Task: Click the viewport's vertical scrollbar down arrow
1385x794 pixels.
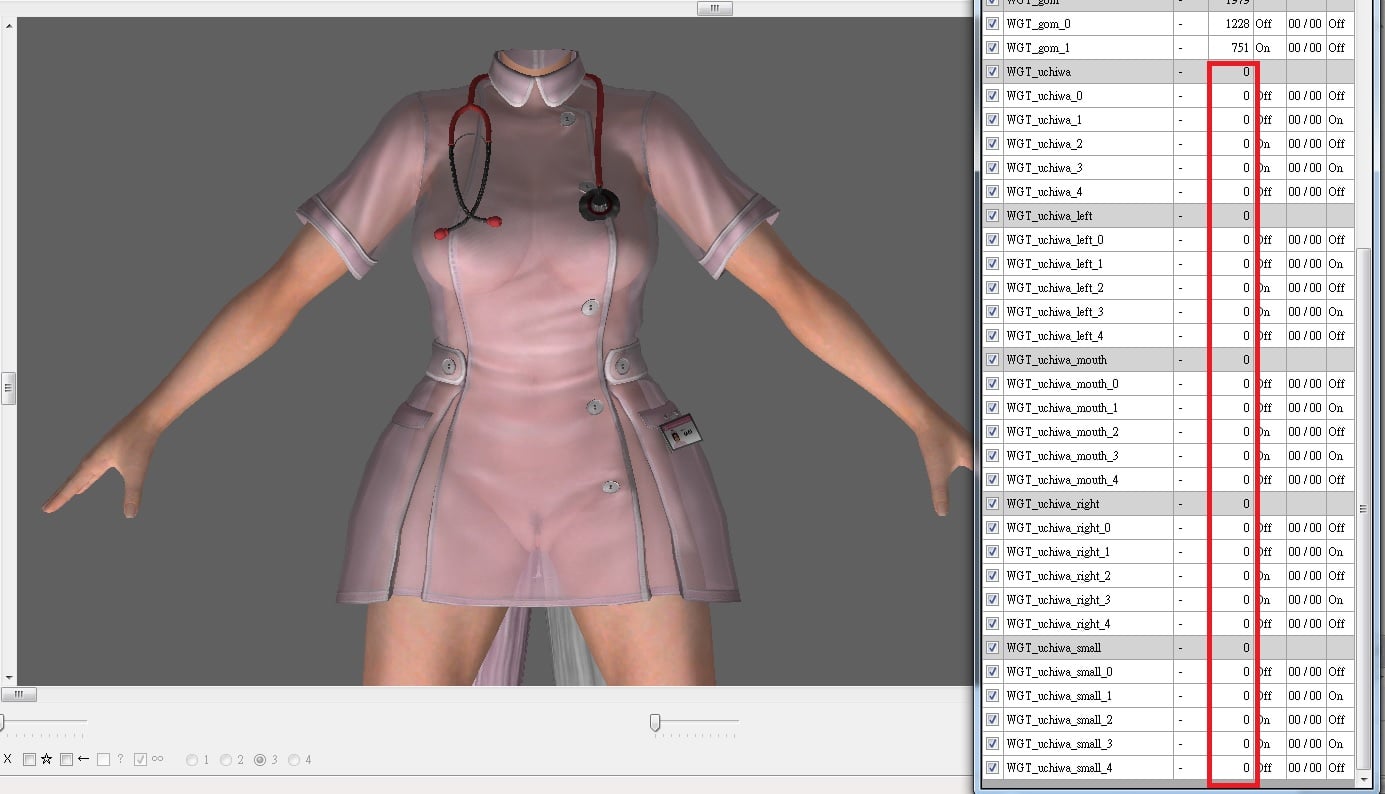Action: (8, 677)
